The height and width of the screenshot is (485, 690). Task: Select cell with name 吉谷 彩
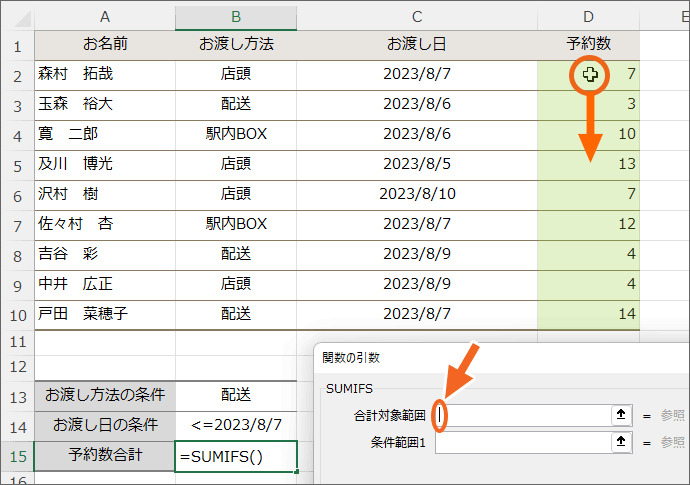[105, 254]
